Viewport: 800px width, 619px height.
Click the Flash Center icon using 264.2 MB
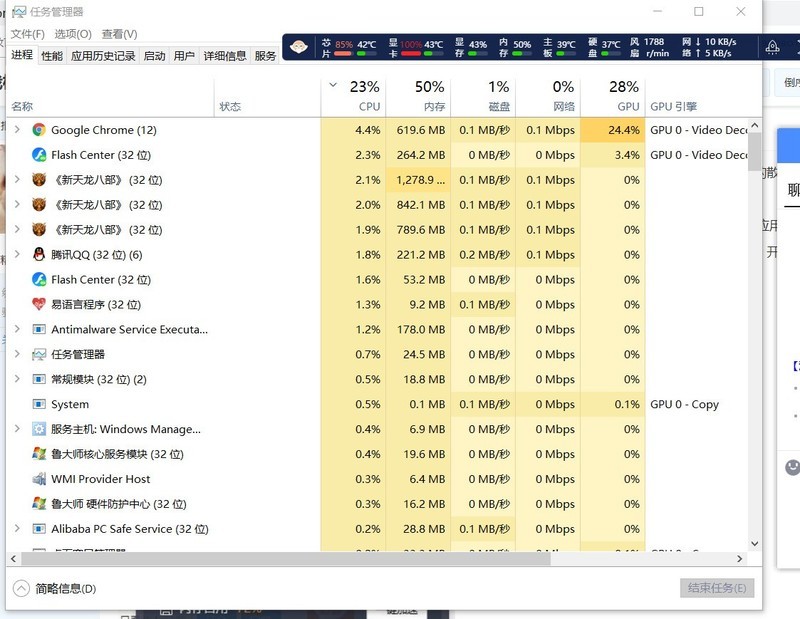click(39, 155)
